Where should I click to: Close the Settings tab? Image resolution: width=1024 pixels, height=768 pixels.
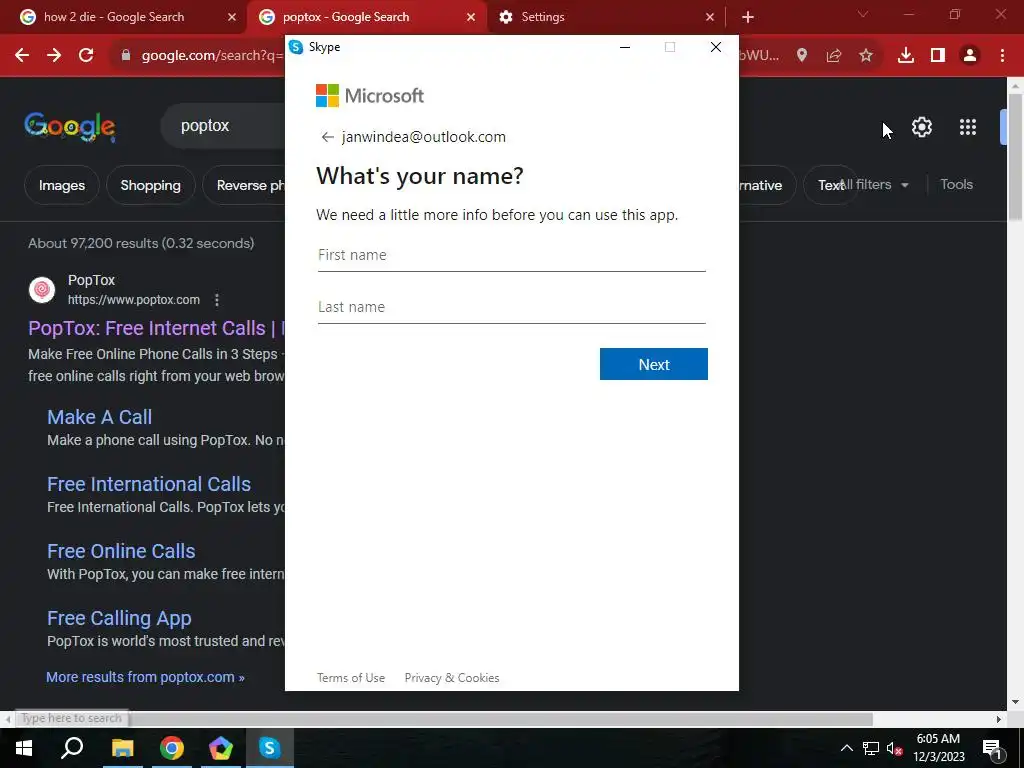click(x=710, y=17)
